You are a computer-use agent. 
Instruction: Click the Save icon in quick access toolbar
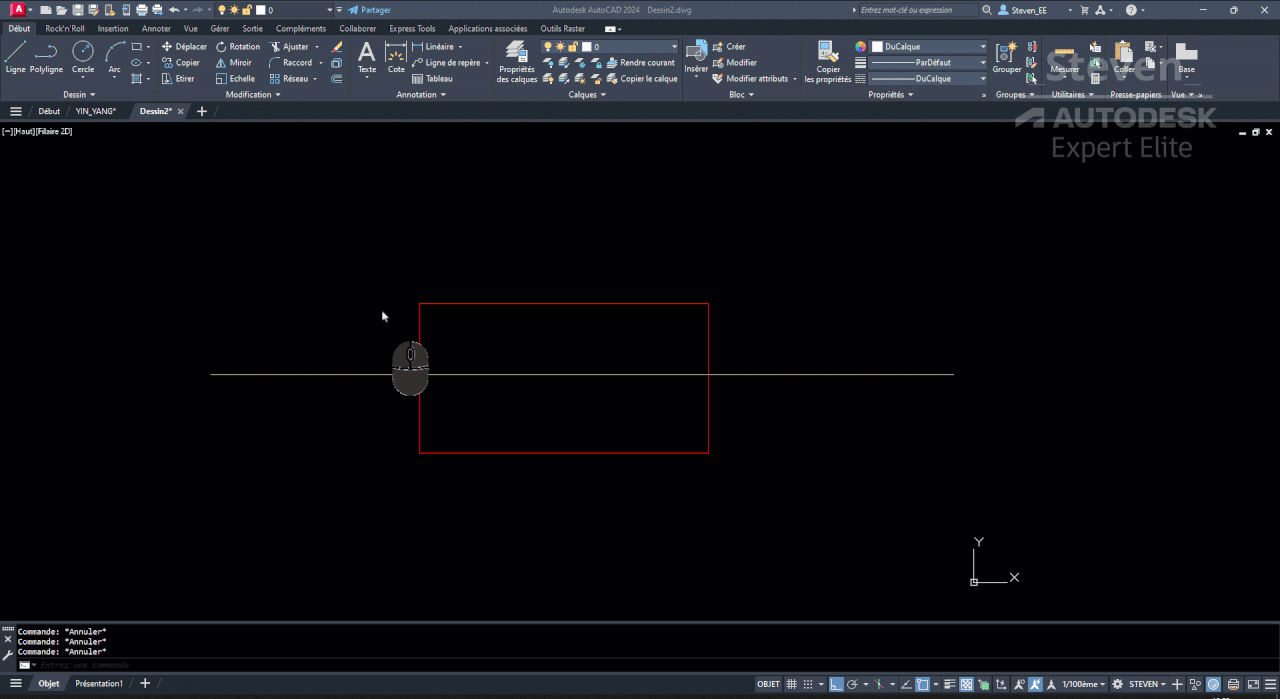[x=77, y=10]
